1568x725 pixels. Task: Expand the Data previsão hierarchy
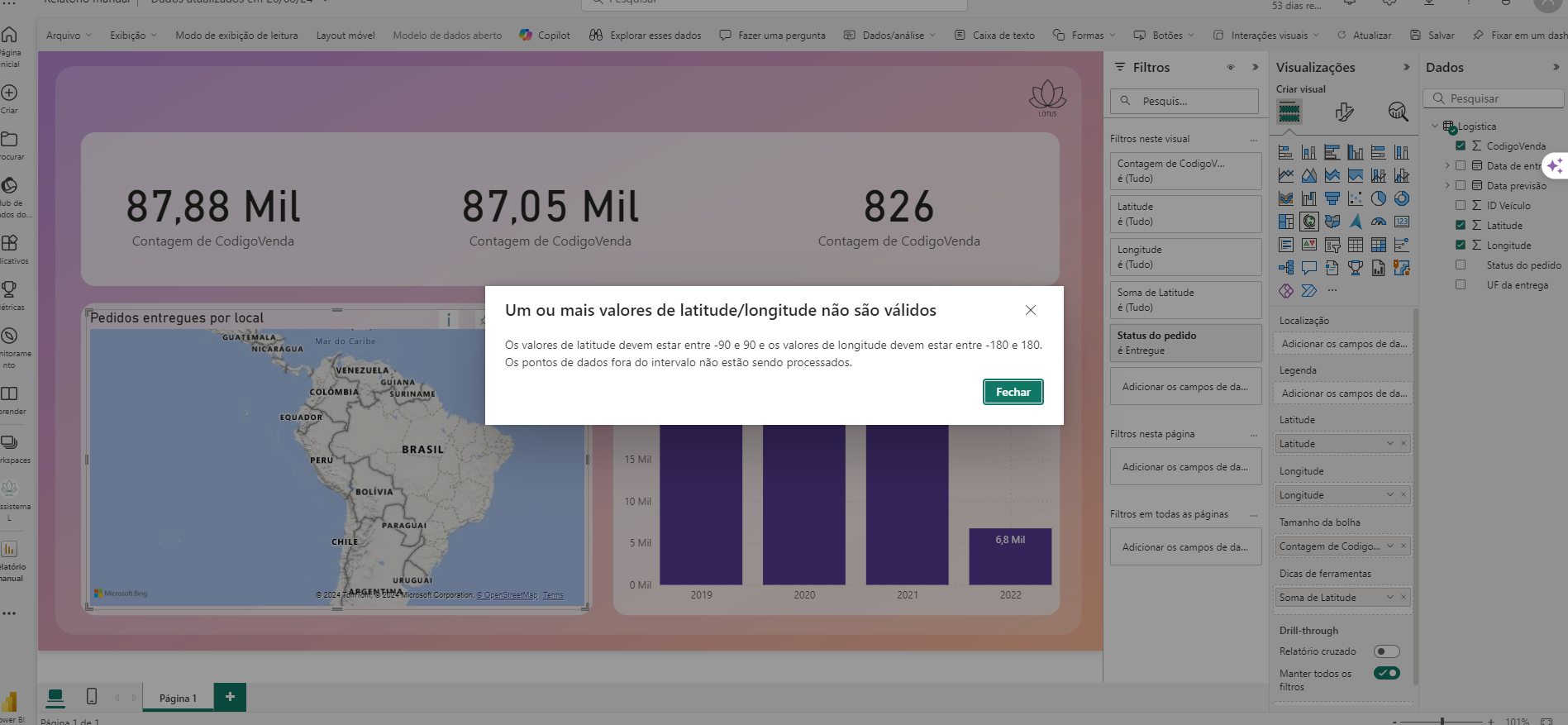(1447, 185)
